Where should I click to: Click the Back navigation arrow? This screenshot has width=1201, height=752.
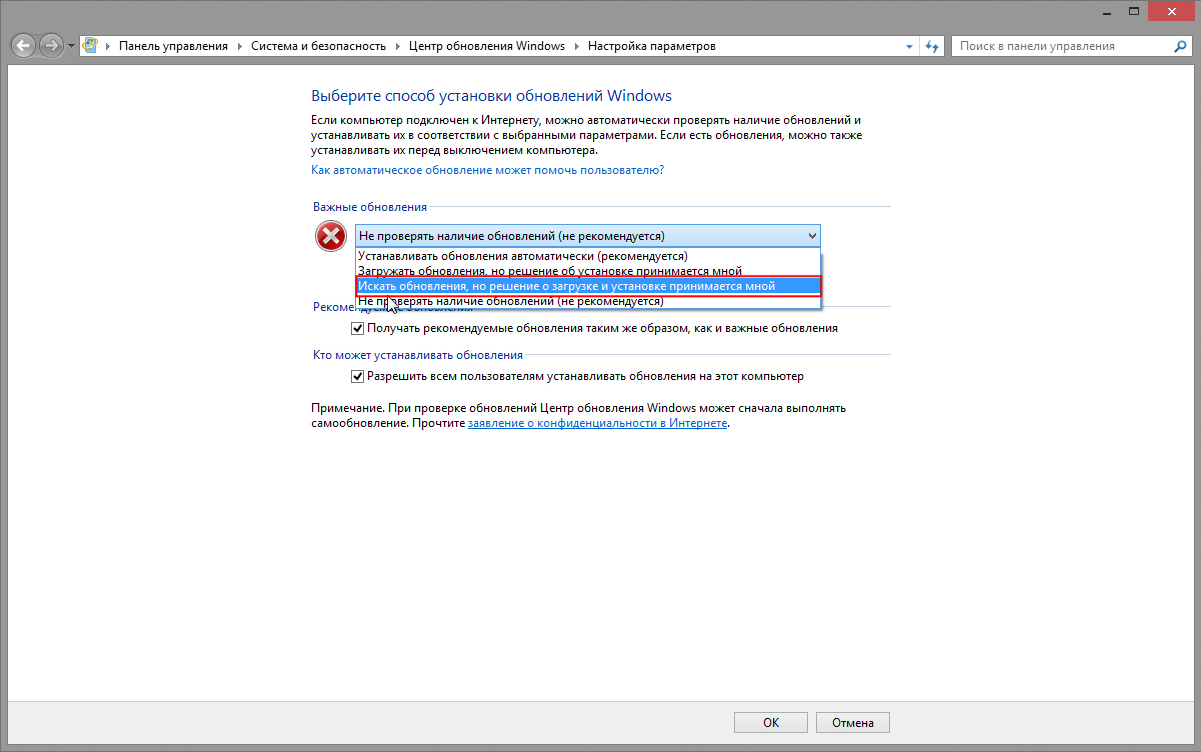pos(24,46)
